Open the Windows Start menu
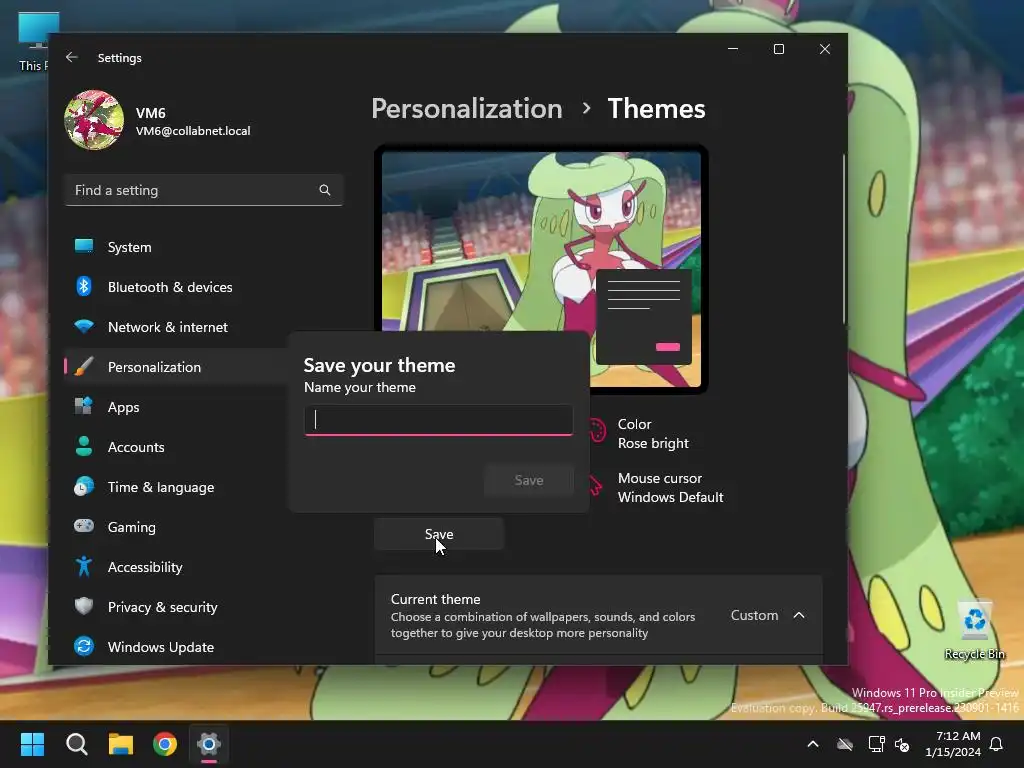Viewport: 1024px width, 768px height. tap(32, 744)
